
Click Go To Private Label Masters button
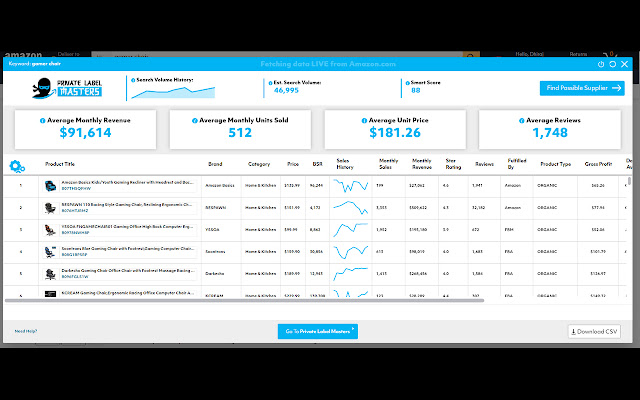[x=318, y=331]
